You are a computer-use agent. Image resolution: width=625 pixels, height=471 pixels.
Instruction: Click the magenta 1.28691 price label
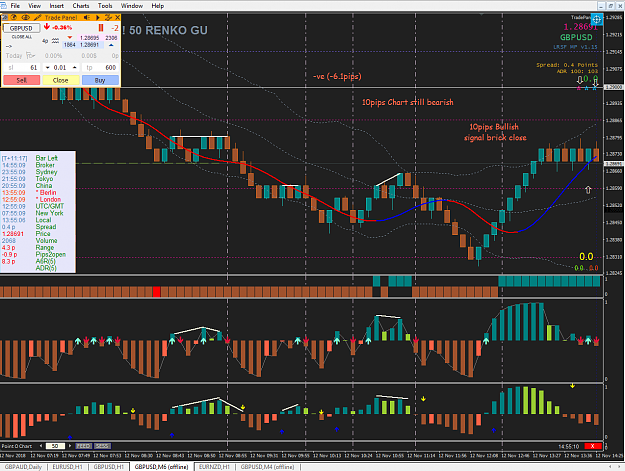[x=580, y=27]
